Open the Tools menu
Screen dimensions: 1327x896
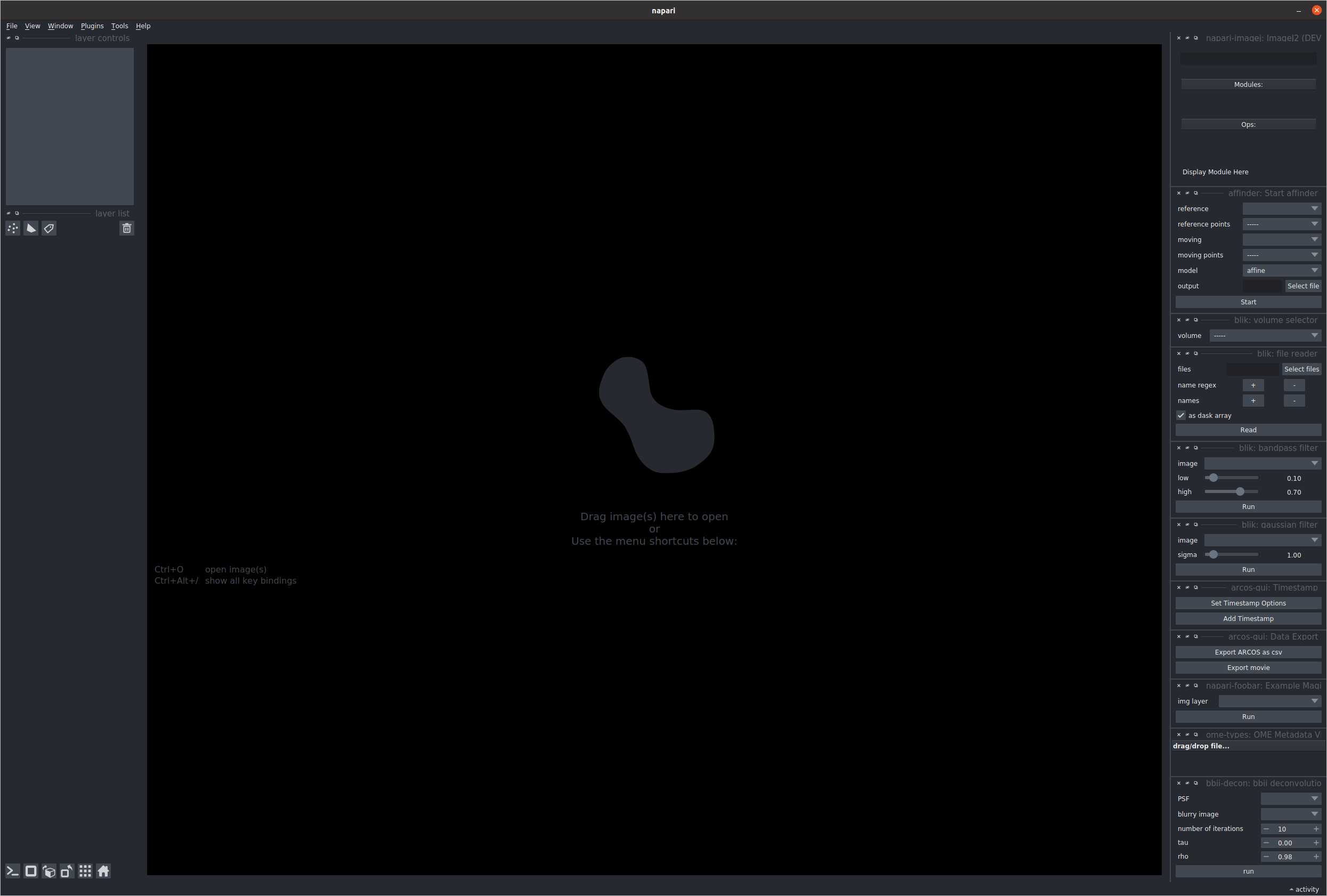click(119, 26)
